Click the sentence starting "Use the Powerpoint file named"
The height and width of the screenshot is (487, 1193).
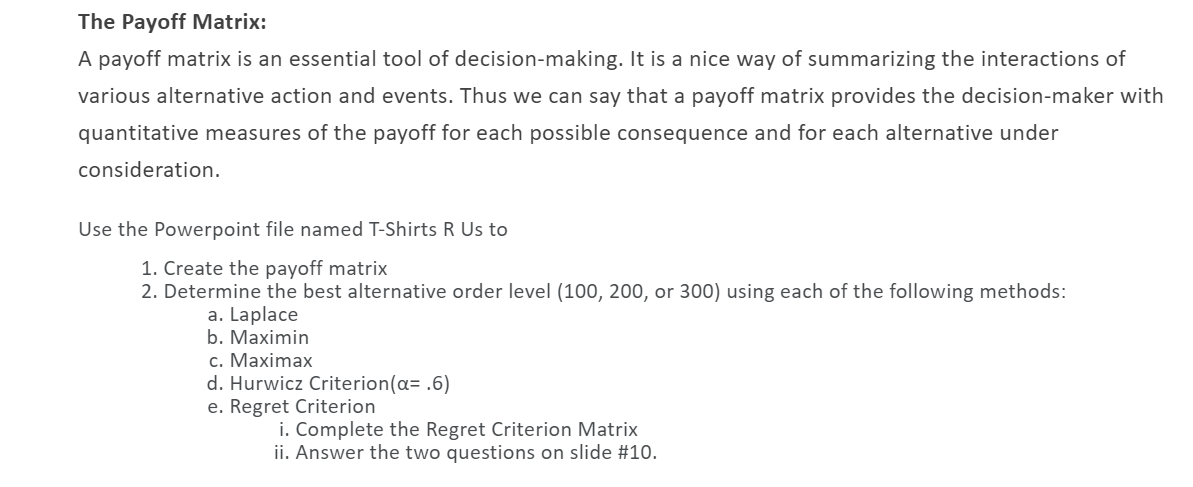click(293, 229)
